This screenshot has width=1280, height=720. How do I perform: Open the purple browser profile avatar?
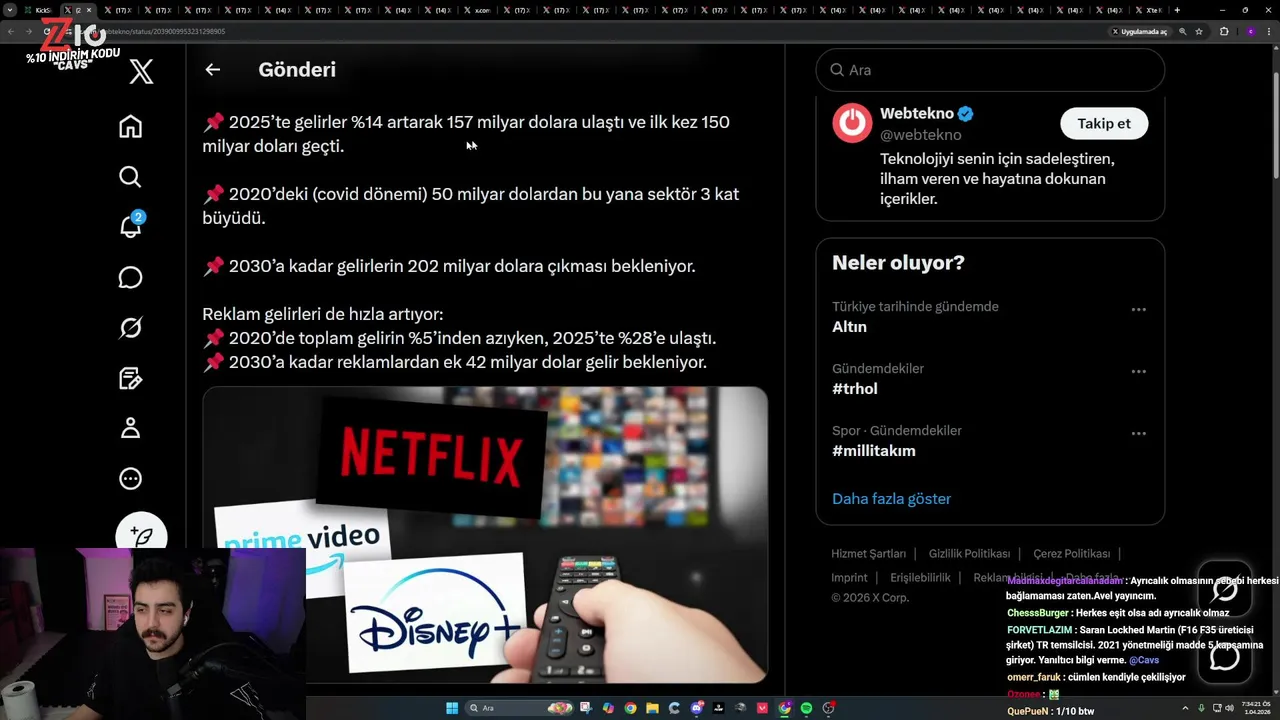tap(1251, 31)
